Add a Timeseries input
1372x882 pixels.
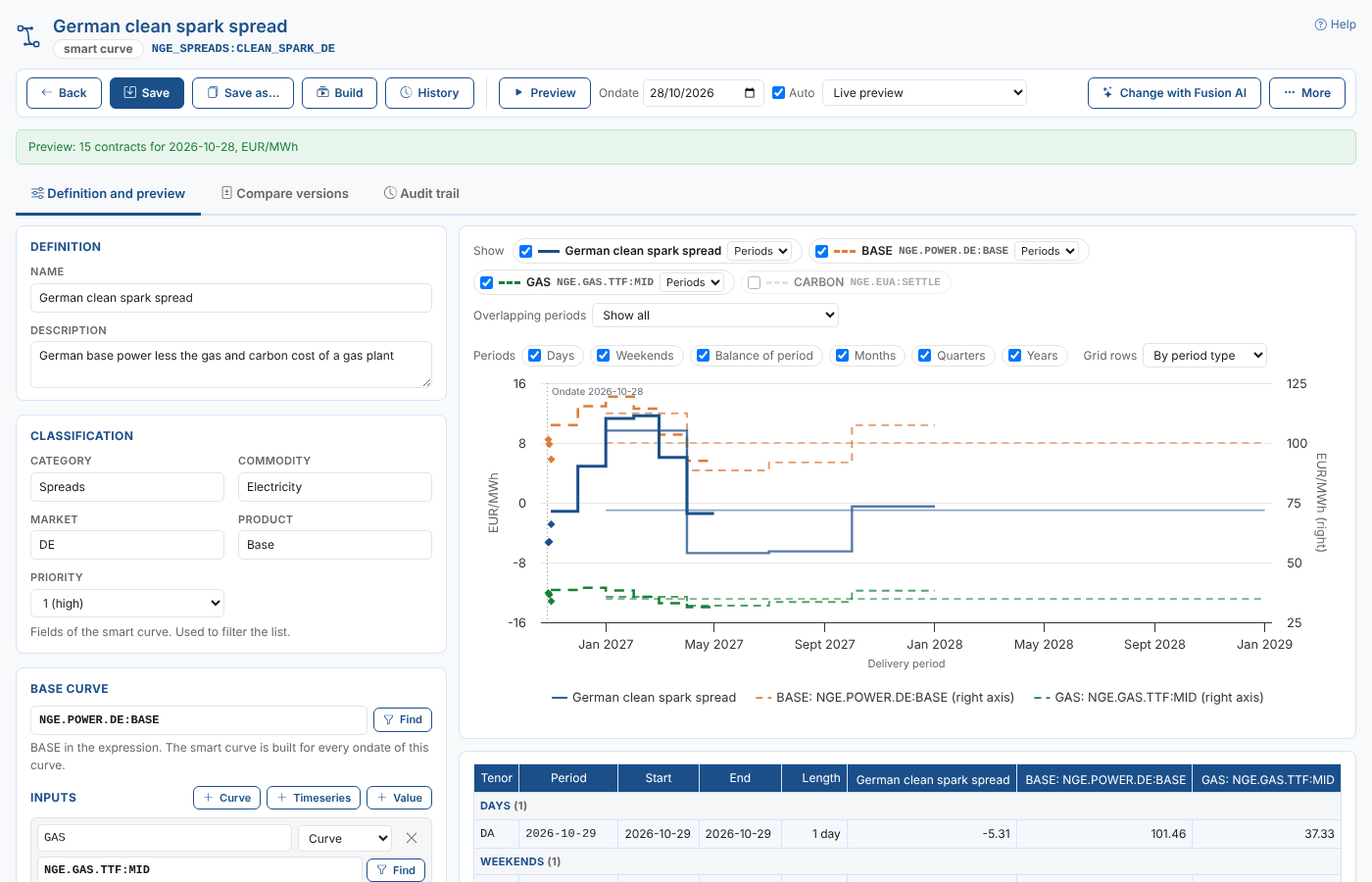pyautogui.click(x=314, y=798)
